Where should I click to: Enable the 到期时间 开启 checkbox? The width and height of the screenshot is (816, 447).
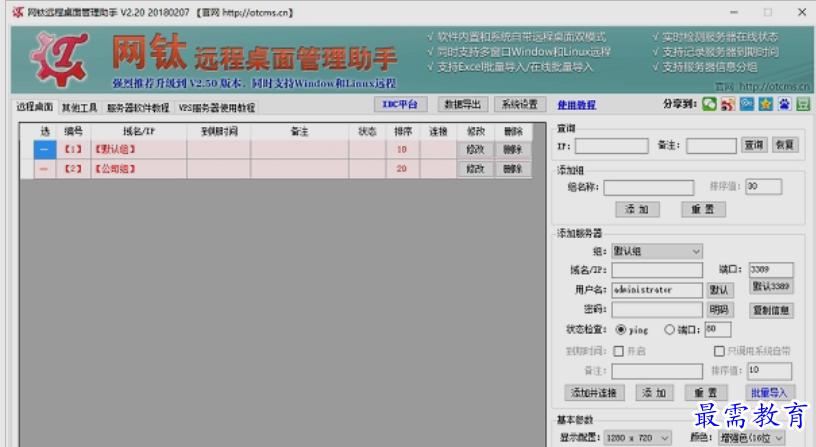click(x=618, y=351)
